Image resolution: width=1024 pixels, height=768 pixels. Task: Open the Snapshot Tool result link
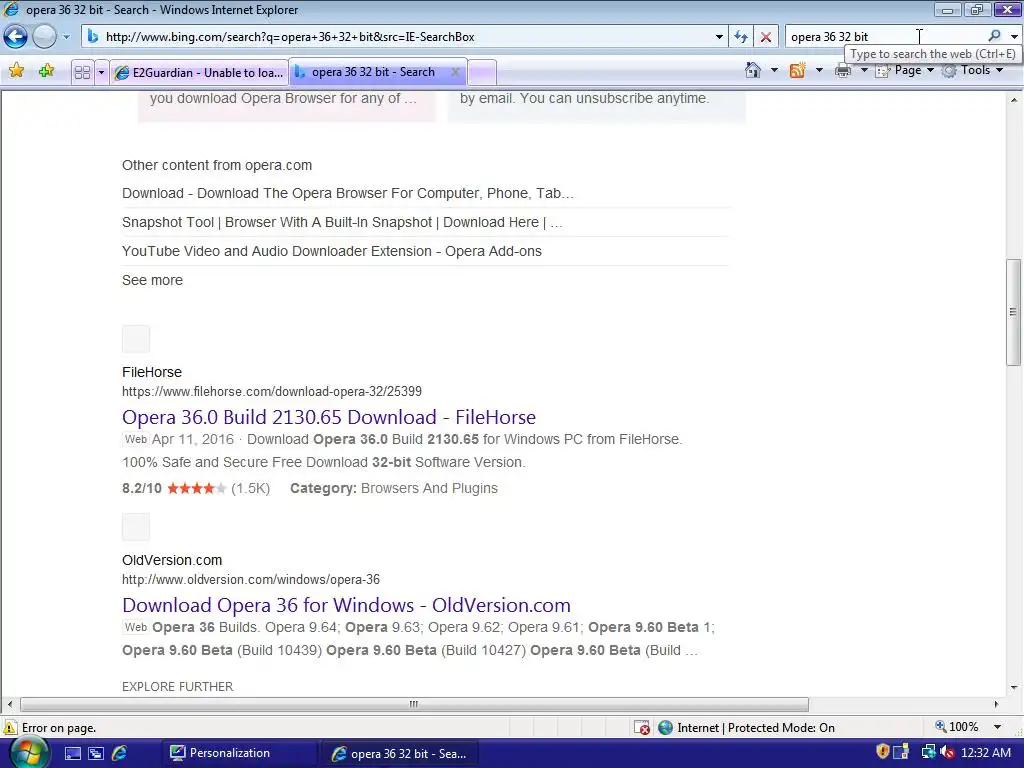(342, 222)
